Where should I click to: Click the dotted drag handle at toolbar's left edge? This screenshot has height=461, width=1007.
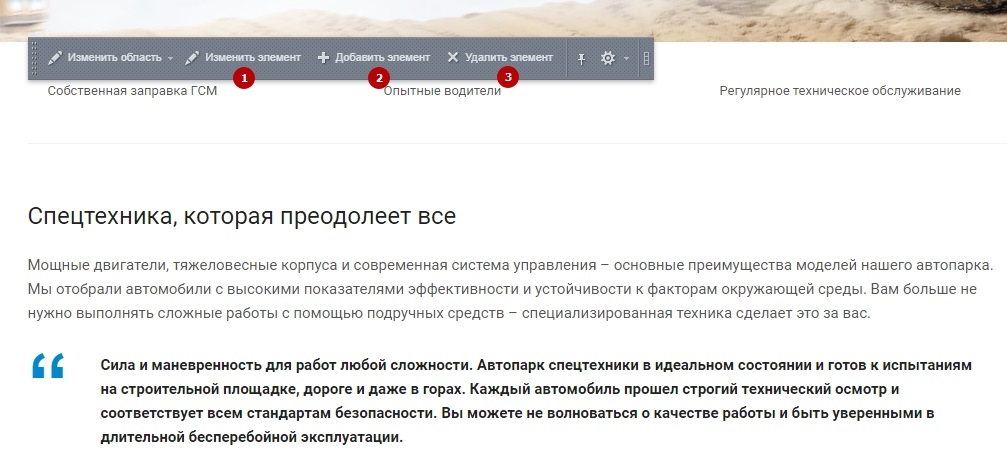34,58
